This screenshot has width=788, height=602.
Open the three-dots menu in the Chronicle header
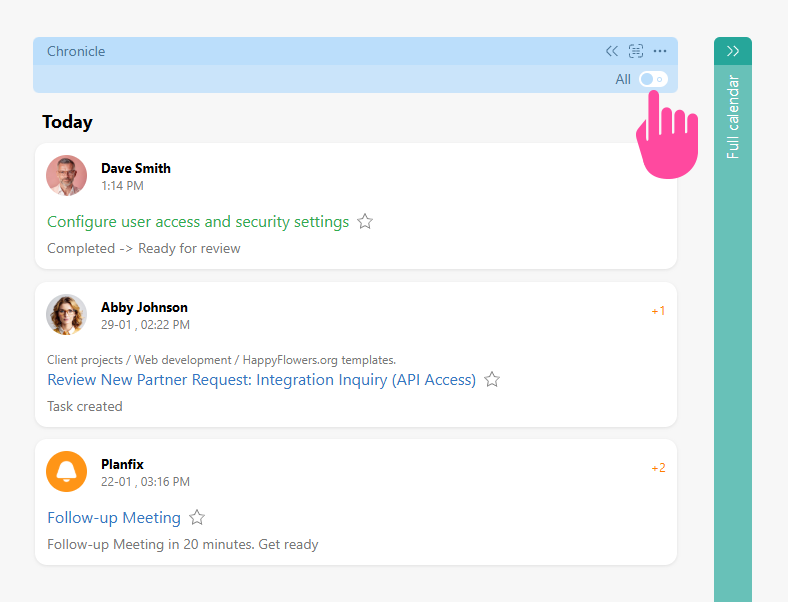pyautogui.click(x=660, y=51)
